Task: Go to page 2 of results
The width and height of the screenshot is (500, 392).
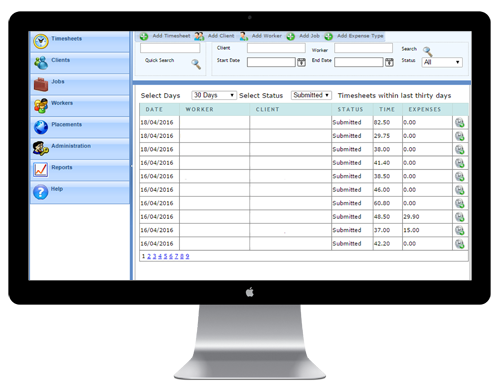Action: (x=149, y=256)
